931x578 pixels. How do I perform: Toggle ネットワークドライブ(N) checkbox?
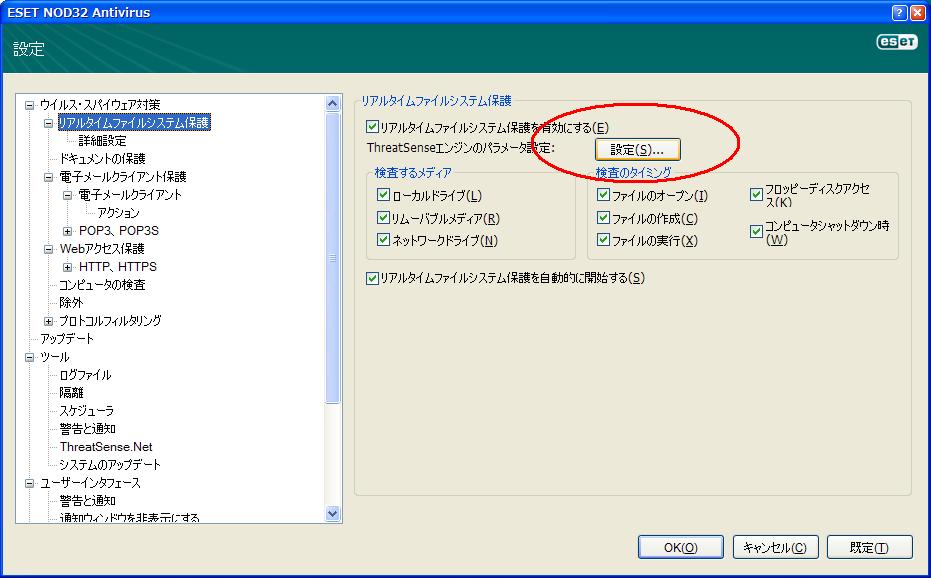point(383,240)
